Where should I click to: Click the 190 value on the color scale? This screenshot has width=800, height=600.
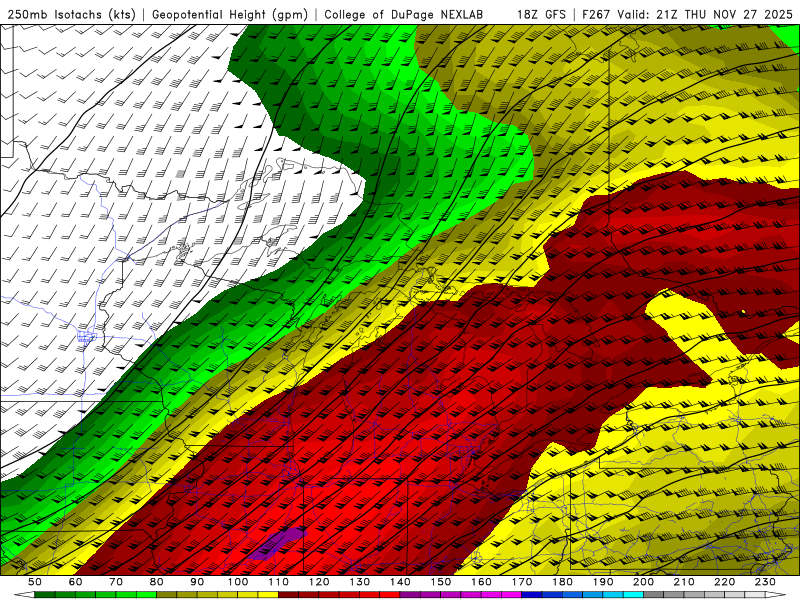click(603, 582)
